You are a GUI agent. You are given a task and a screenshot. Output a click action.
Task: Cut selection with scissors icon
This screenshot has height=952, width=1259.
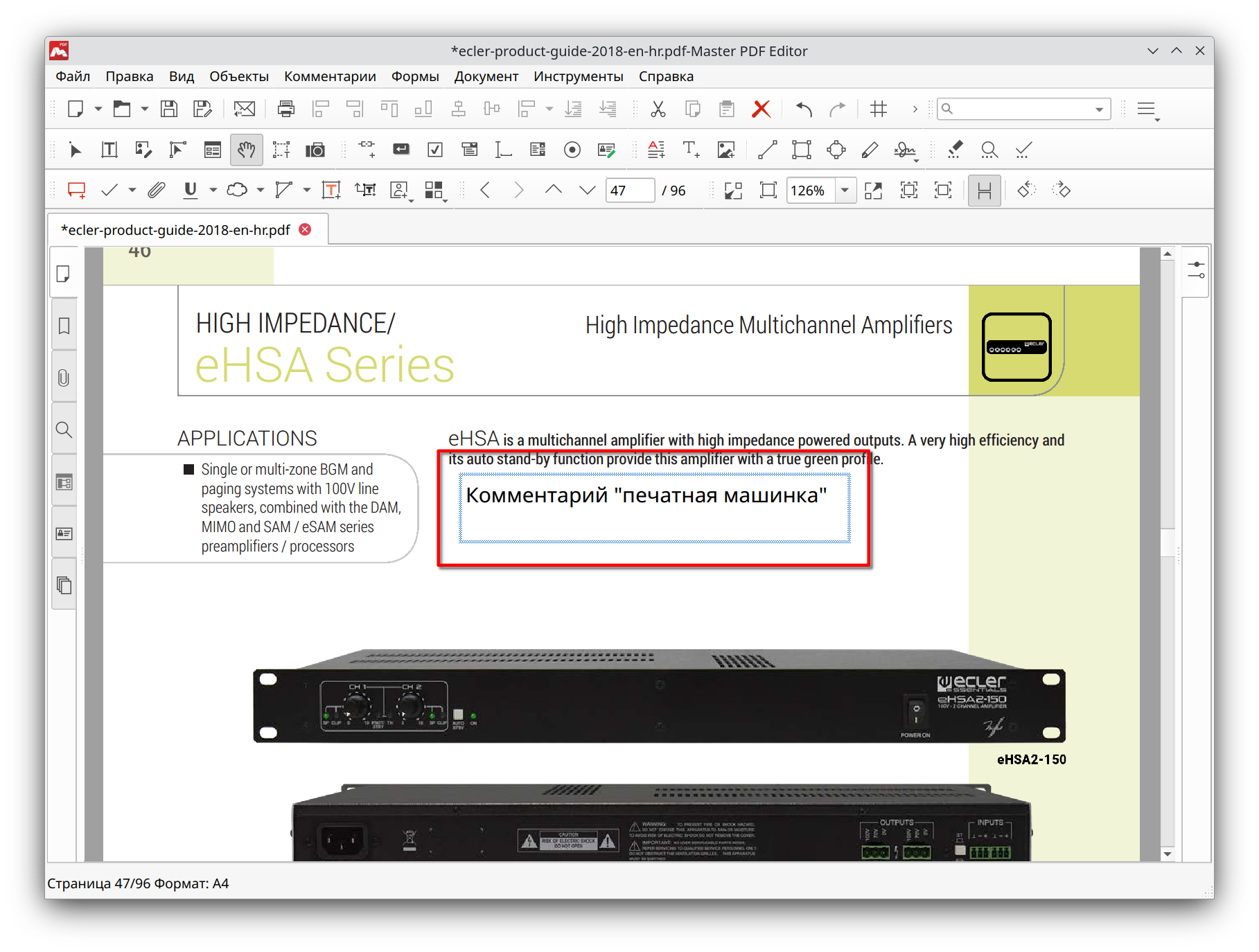click(x=658, y=109)
